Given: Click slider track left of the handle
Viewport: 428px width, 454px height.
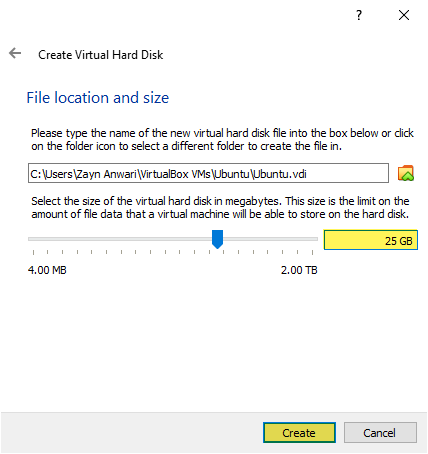Looking at the screenshot, I should point(120,239).
